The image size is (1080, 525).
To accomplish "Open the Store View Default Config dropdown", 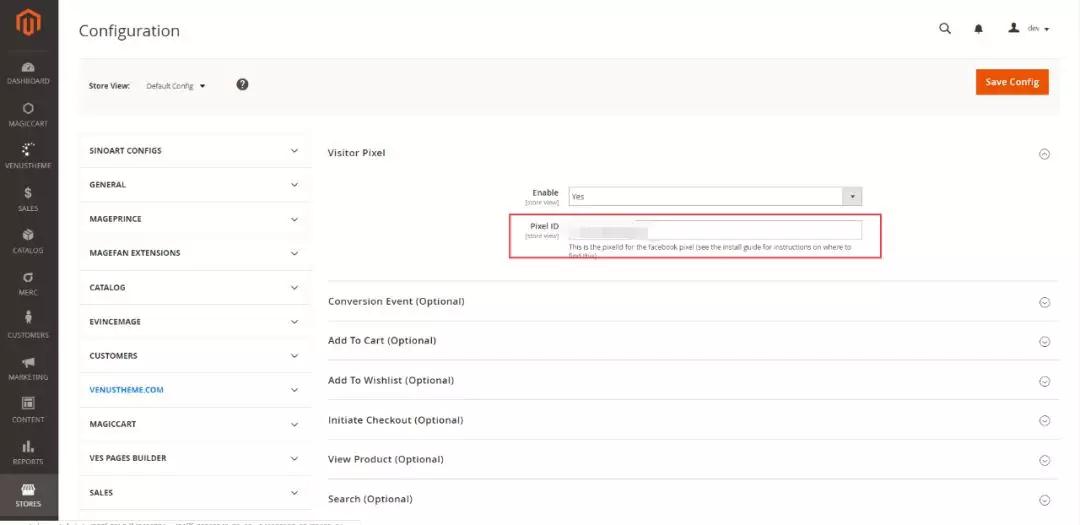I will tap(176, 86).
